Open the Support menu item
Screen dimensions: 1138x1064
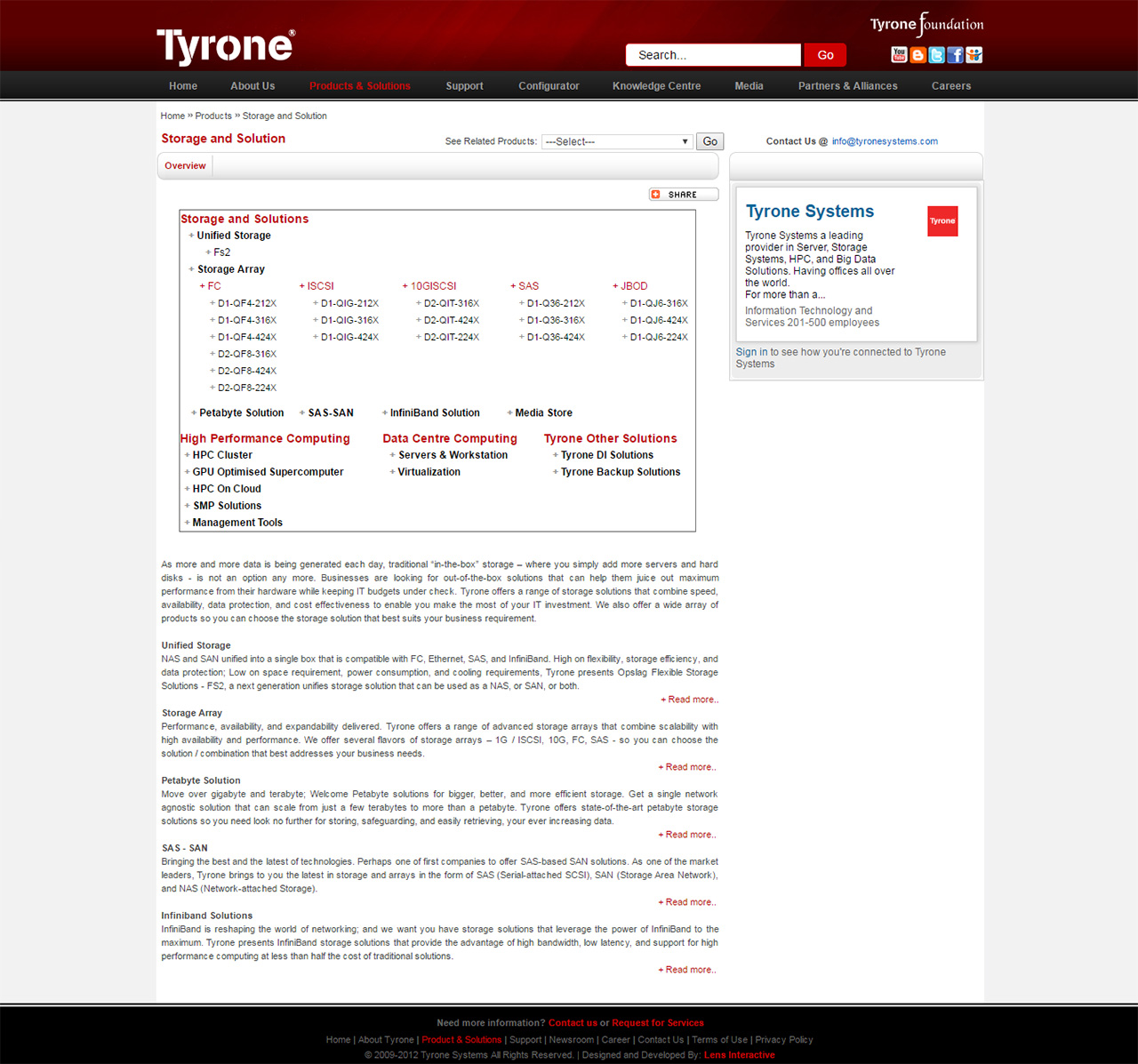coord(465,86)
